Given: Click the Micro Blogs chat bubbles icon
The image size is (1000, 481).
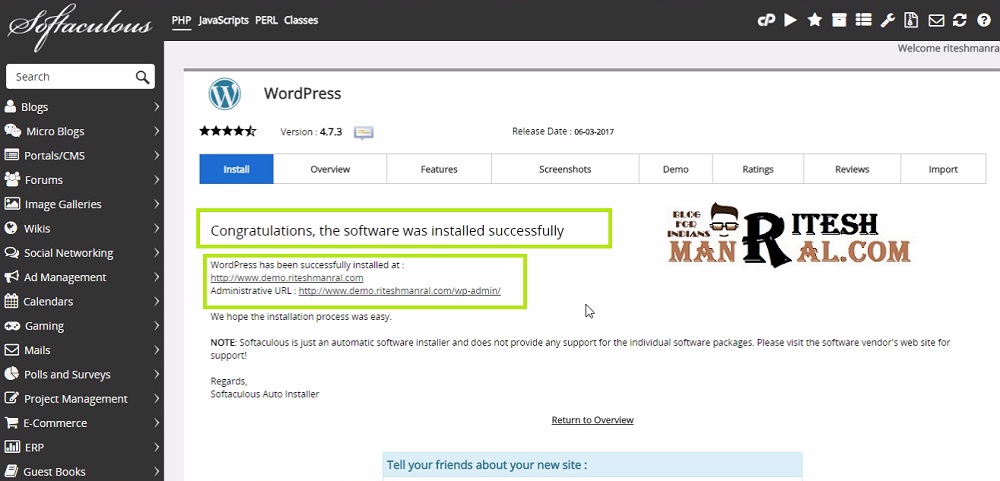Looking at the screenshot, I should 13,131.
